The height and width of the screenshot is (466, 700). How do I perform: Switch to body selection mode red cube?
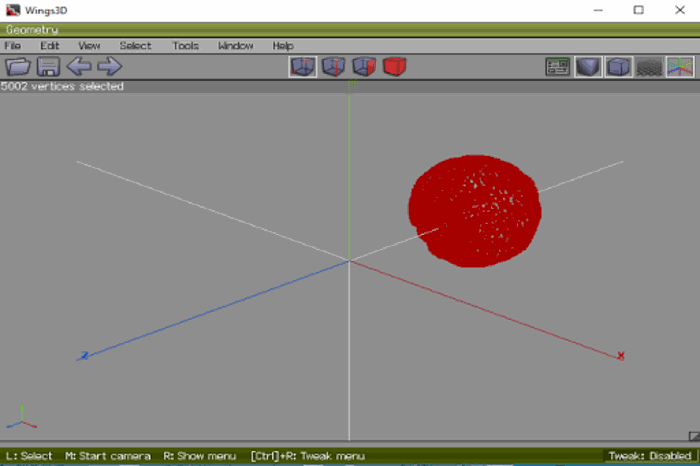coord(395,67)
